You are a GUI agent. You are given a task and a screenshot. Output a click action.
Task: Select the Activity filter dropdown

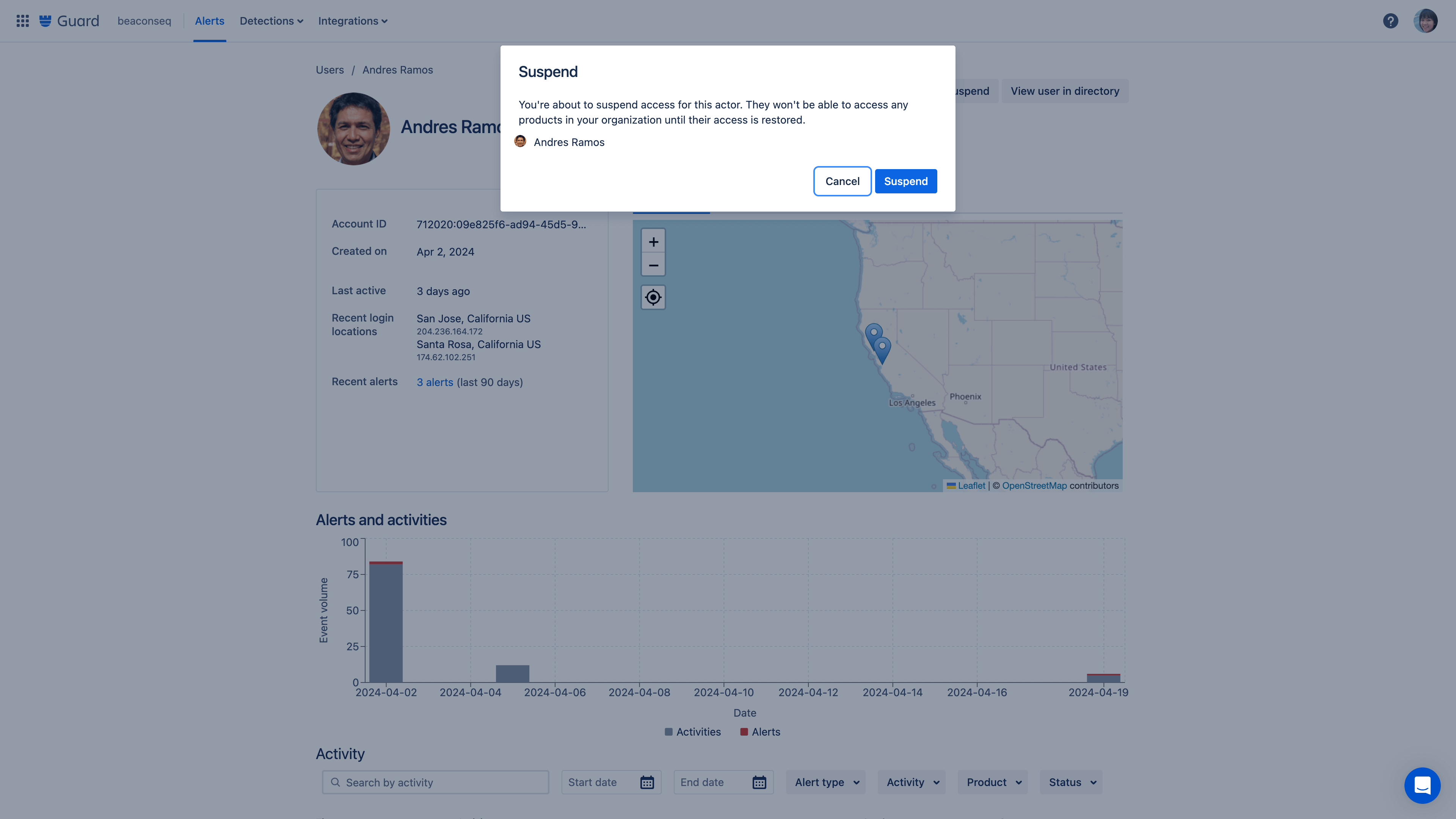coord(911,782)
